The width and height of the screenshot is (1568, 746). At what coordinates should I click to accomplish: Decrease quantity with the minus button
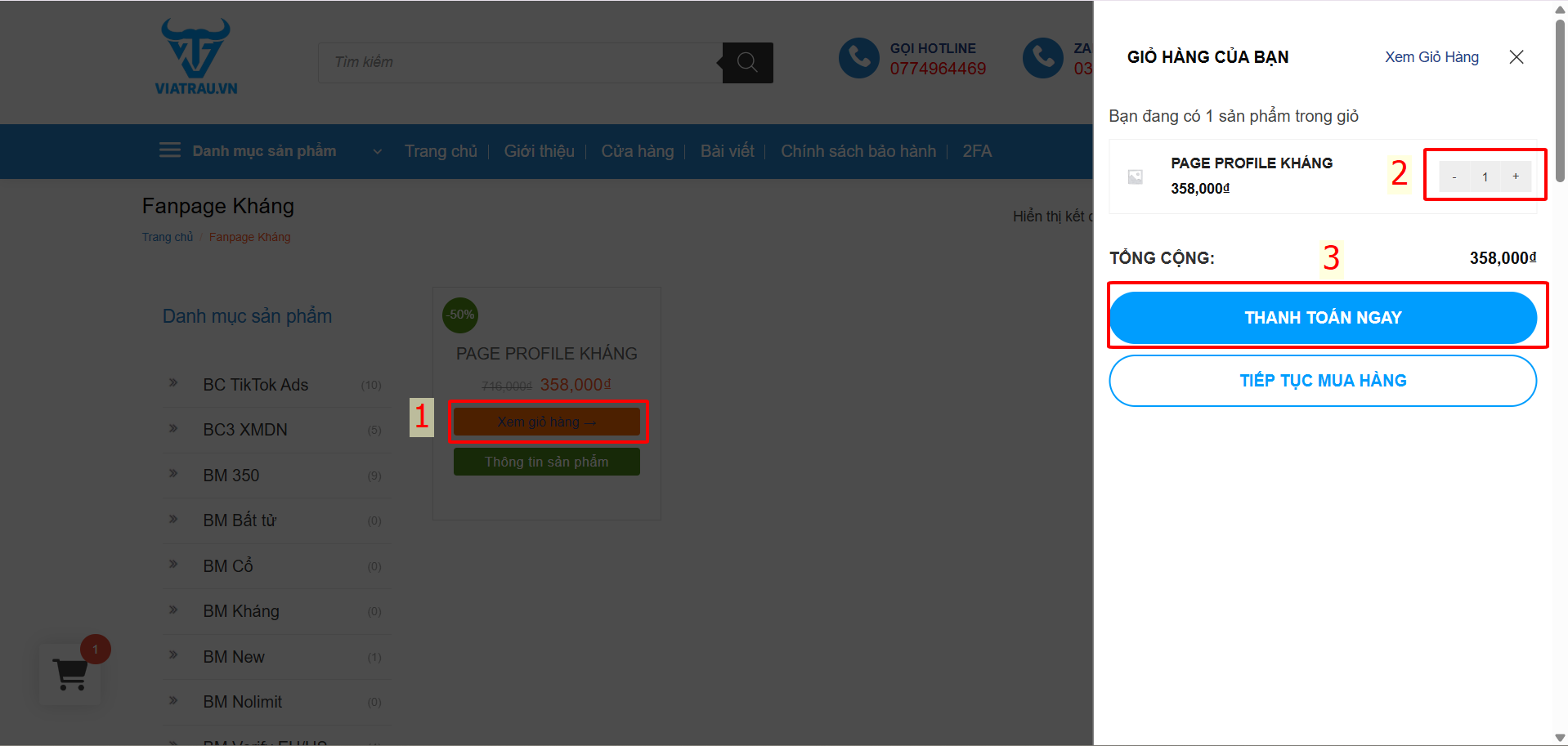point(1454,176)
